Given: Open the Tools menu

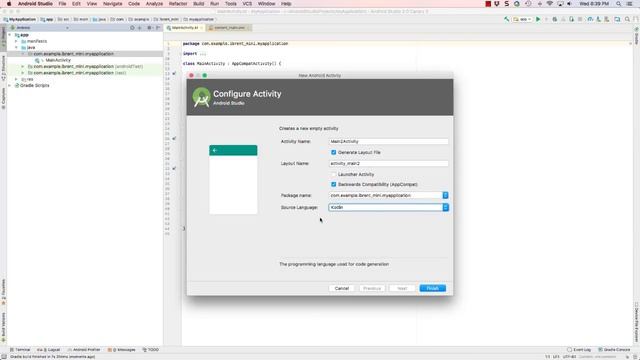Looking at the screenshot, I should [x=231, y=4].
